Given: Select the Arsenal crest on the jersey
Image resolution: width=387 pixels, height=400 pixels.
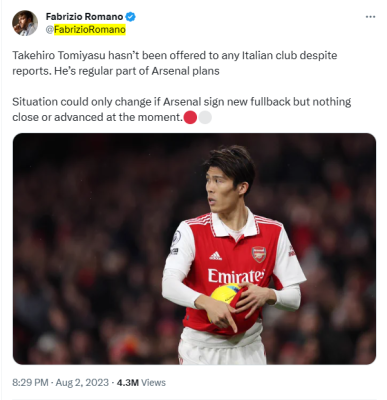Looking at the screenshot, I should [x=259, y=254].
